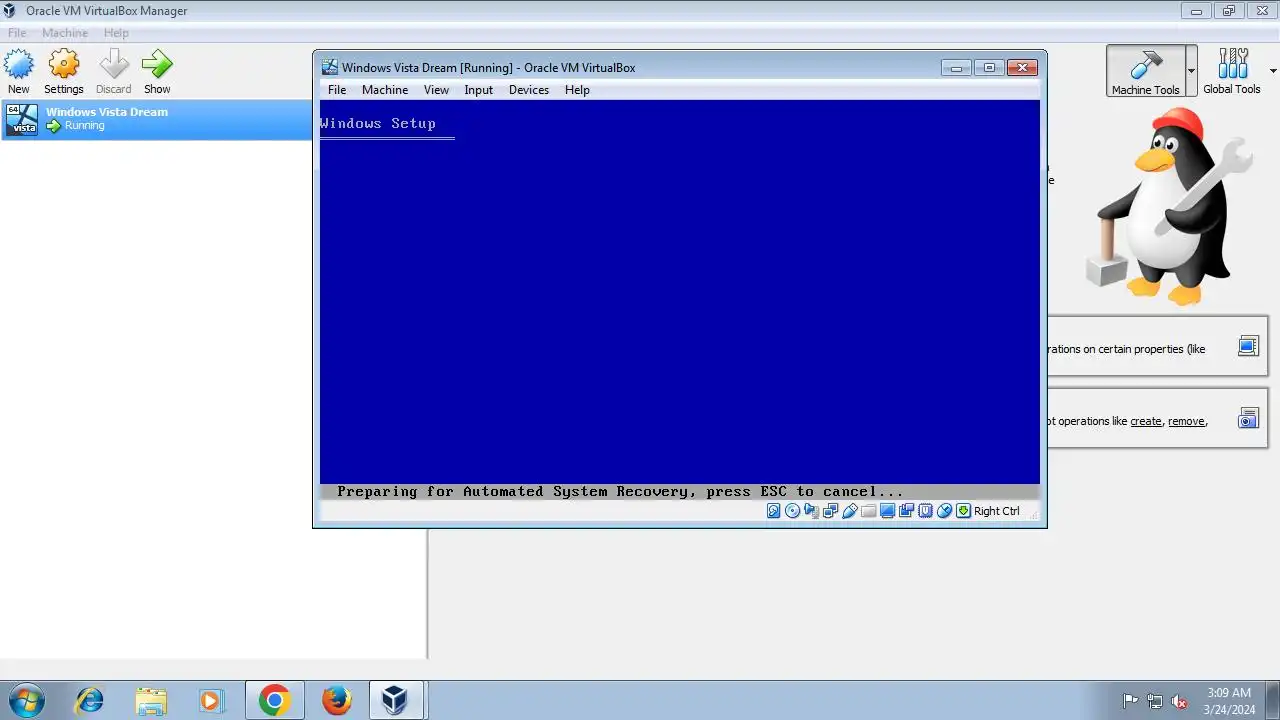Follow the 'create' link
The image size is (1280, 720).
pyautogui.click(x=1146, y=421)
